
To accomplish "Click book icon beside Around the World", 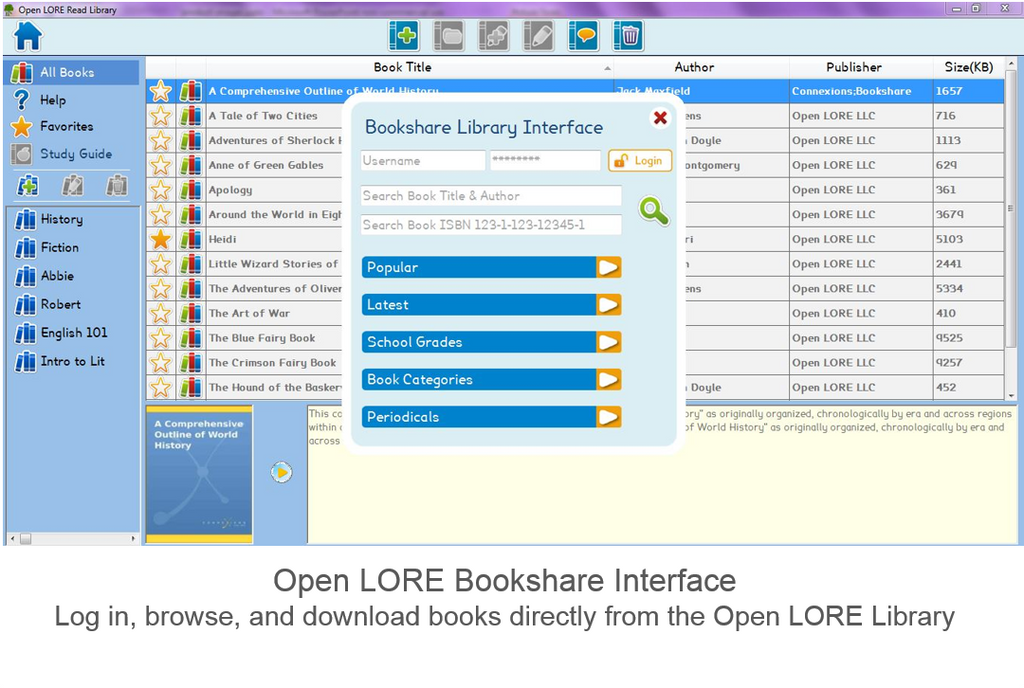I will click(191, 215).
